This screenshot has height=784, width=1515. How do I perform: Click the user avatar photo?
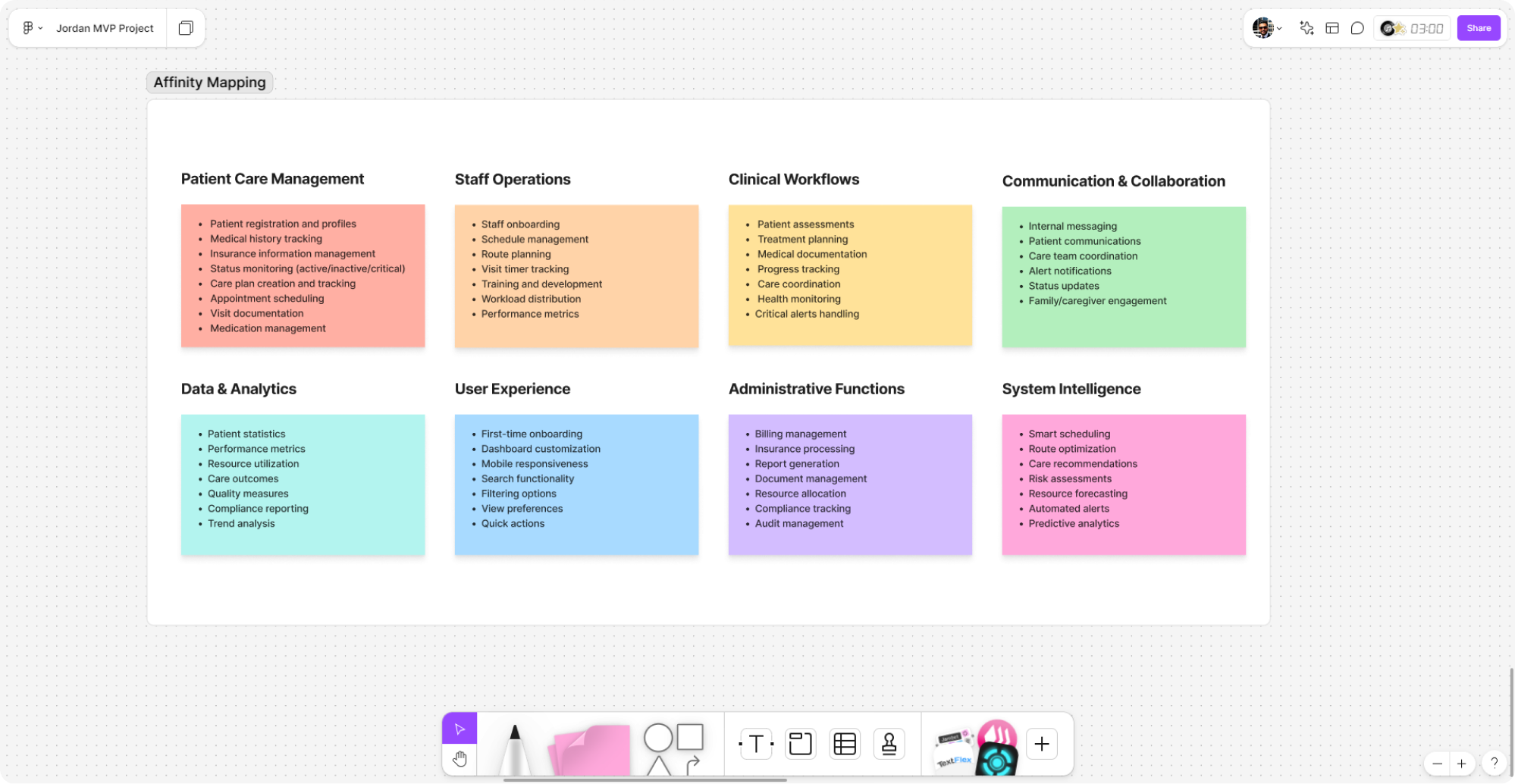(1262, 28)
